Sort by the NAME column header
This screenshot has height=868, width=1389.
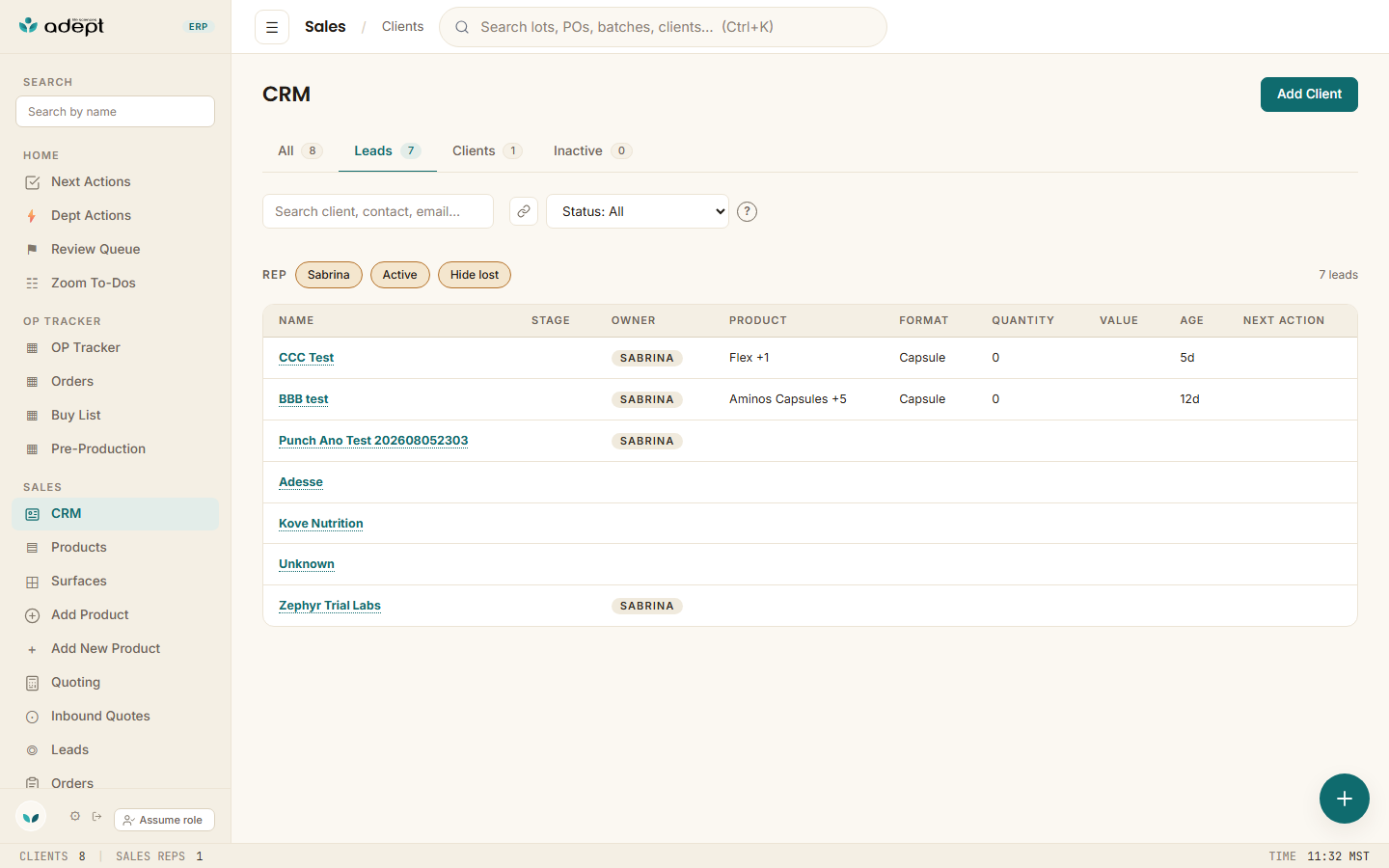296,320
